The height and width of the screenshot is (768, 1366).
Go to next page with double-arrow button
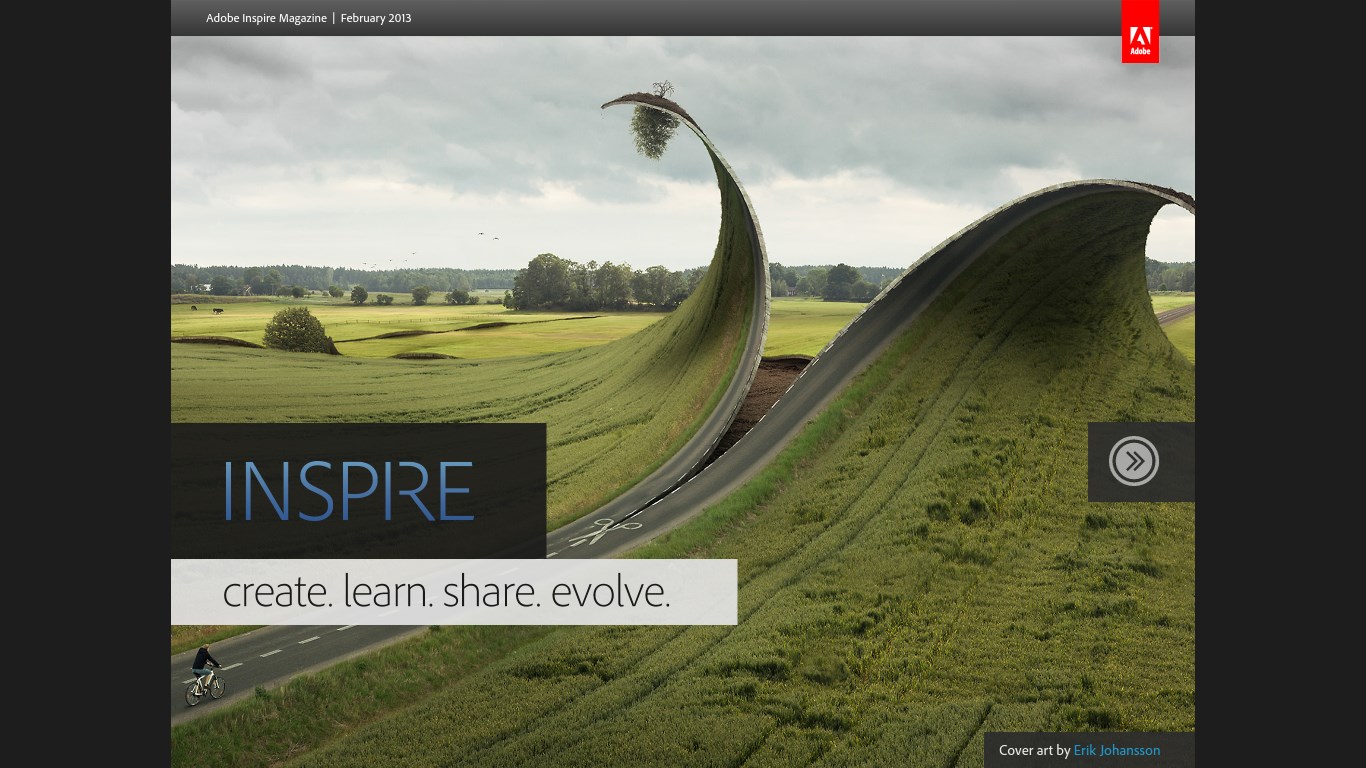(x=1133, y=461)
